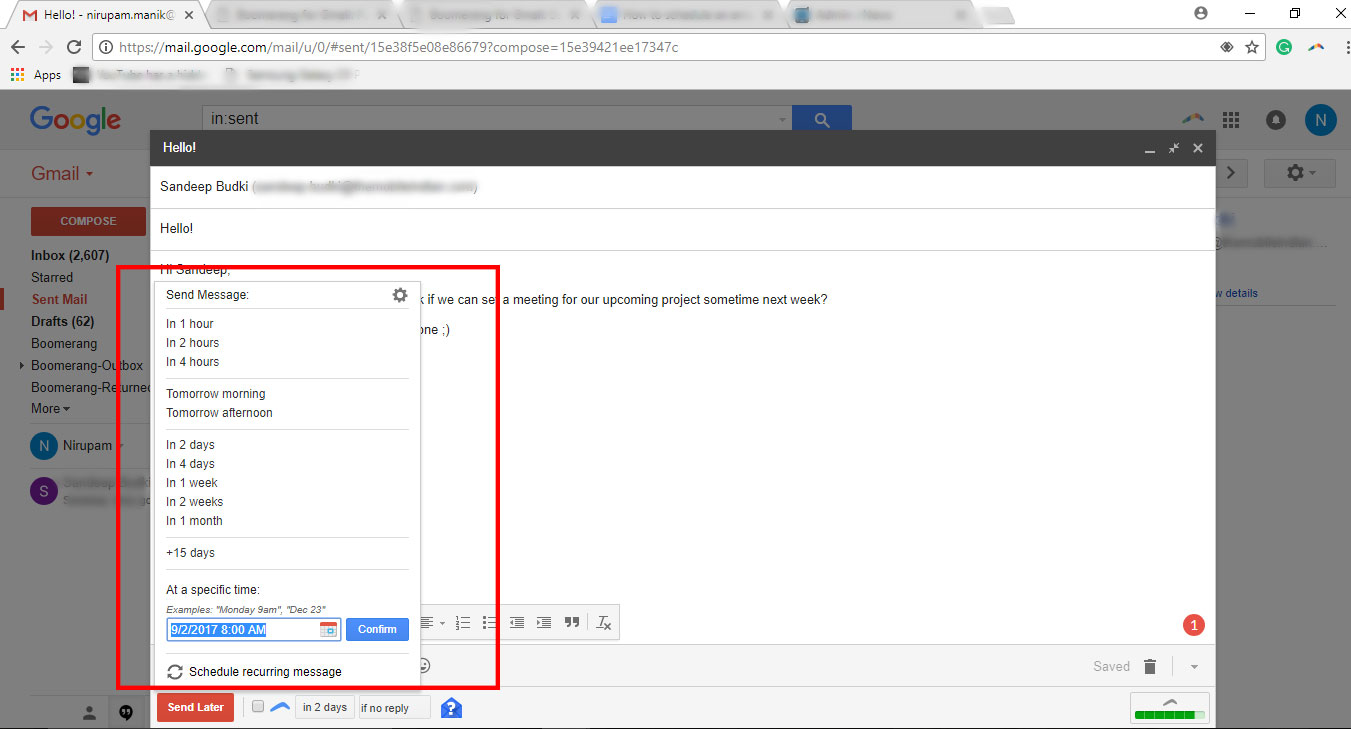1351x729 pixels.
Task: Open Boomerang send-later settings gear
Action: [400, 295]
